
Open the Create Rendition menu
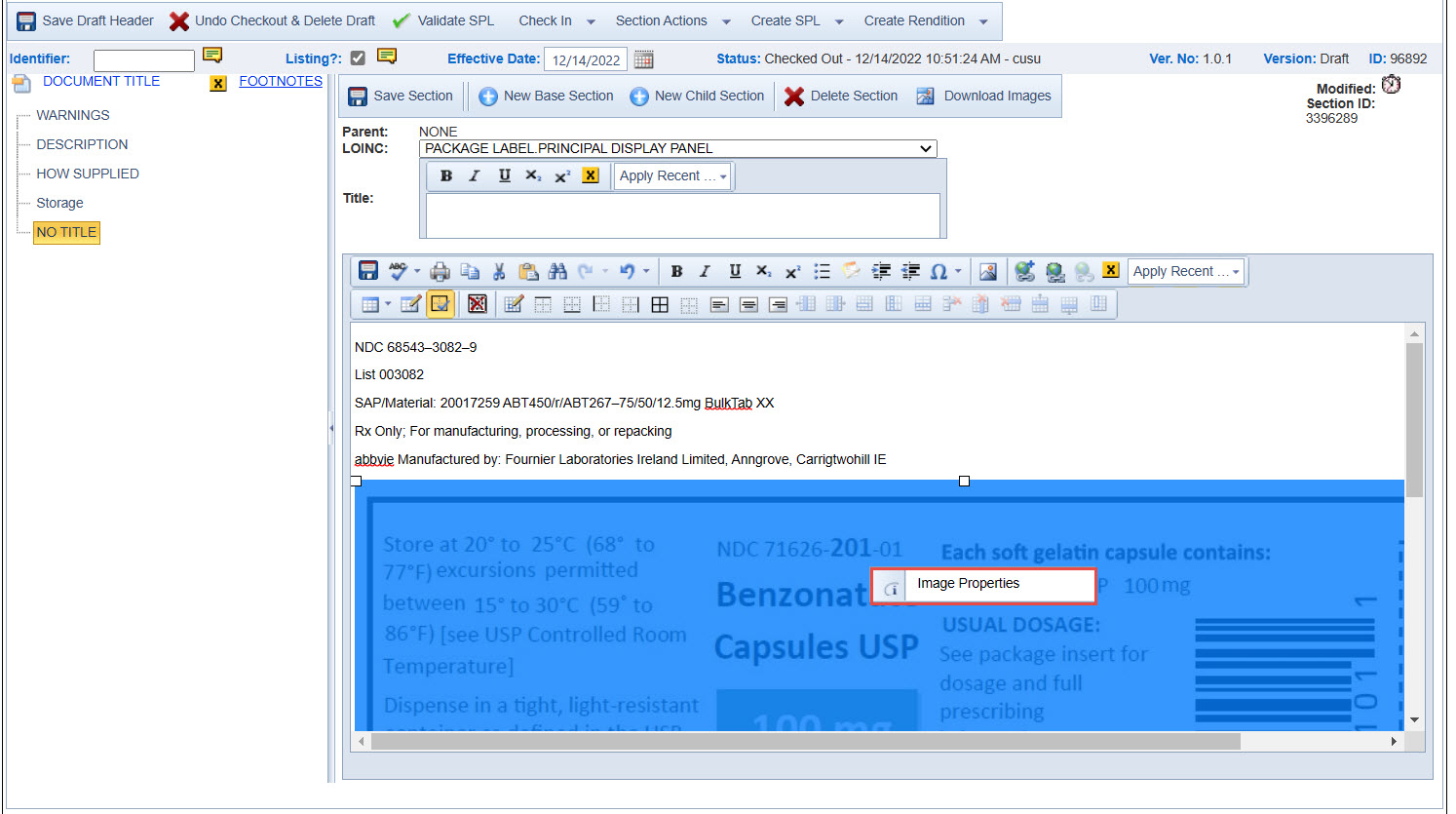[925, 20]
